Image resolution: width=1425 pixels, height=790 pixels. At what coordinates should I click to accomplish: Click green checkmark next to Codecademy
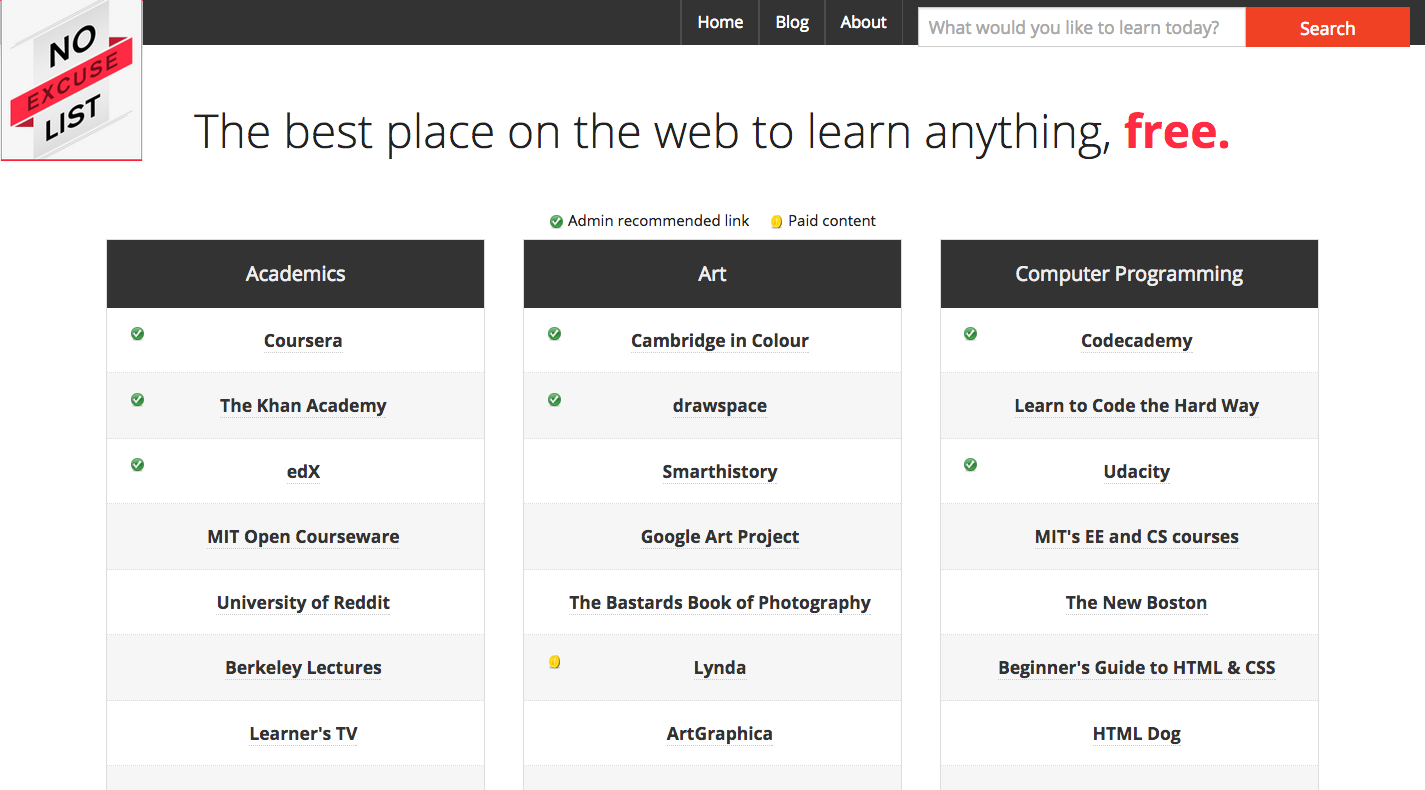(970, 334)
